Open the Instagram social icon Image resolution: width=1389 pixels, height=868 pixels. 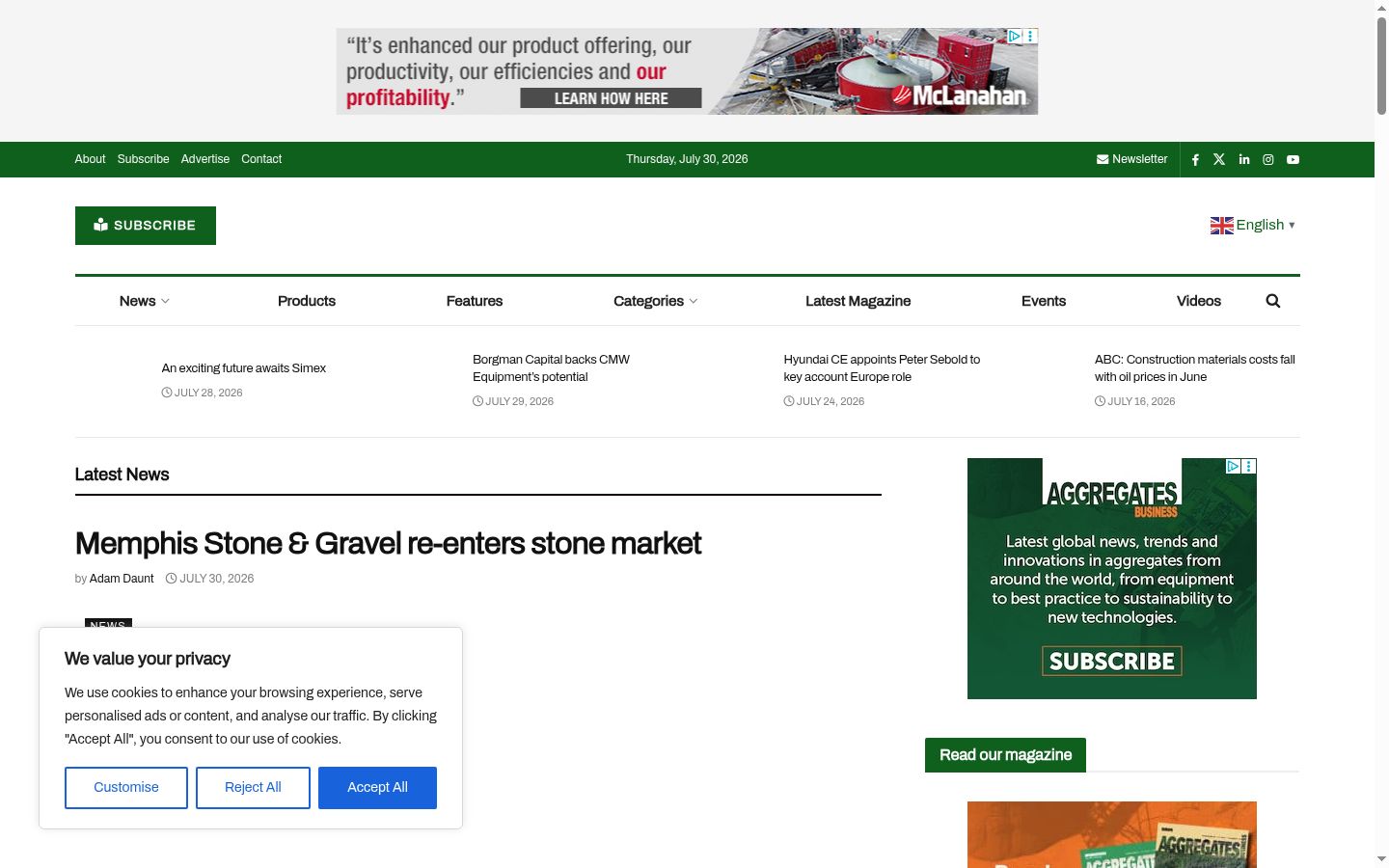pos(1268,160)
